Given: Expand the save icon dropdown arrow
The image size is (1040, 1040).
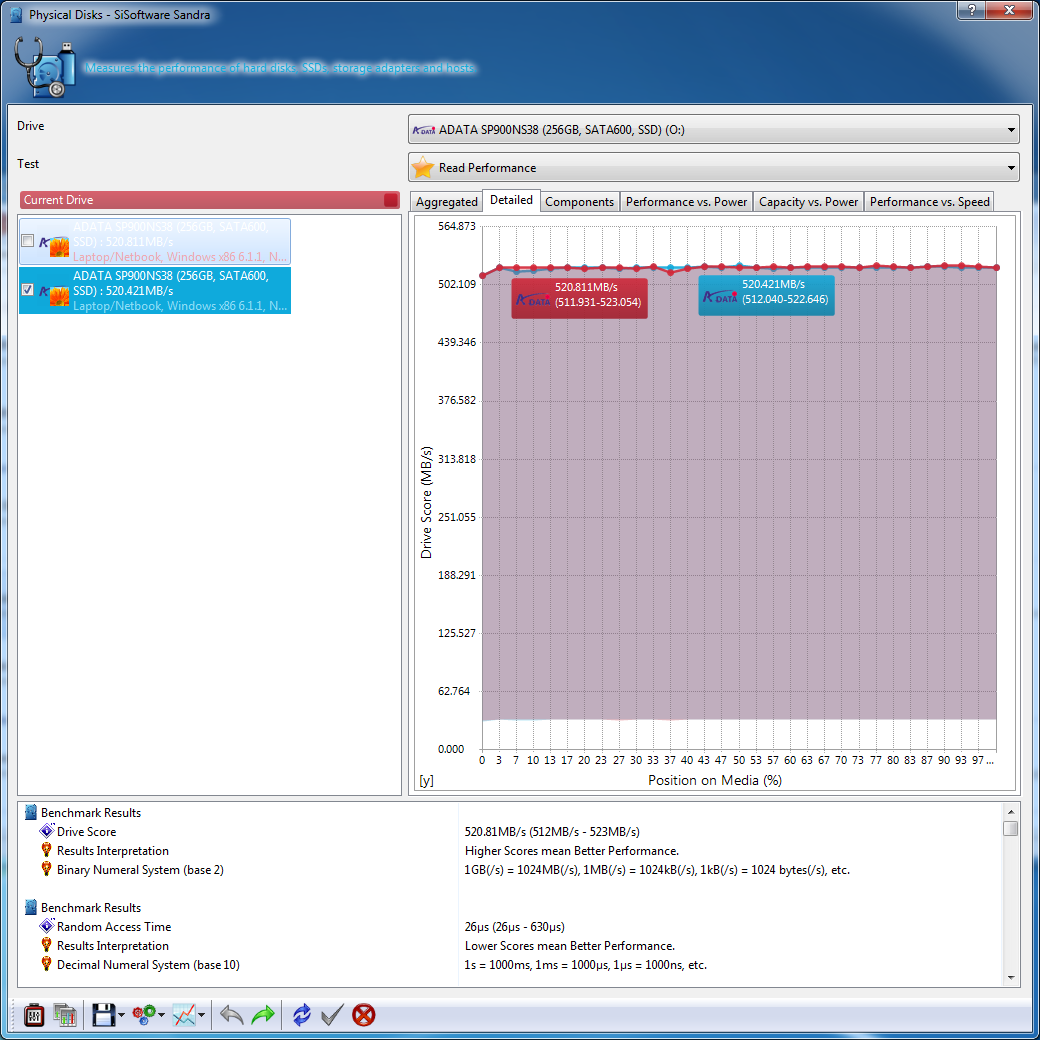Looking at the screenshot, I should coord(121,1015).
